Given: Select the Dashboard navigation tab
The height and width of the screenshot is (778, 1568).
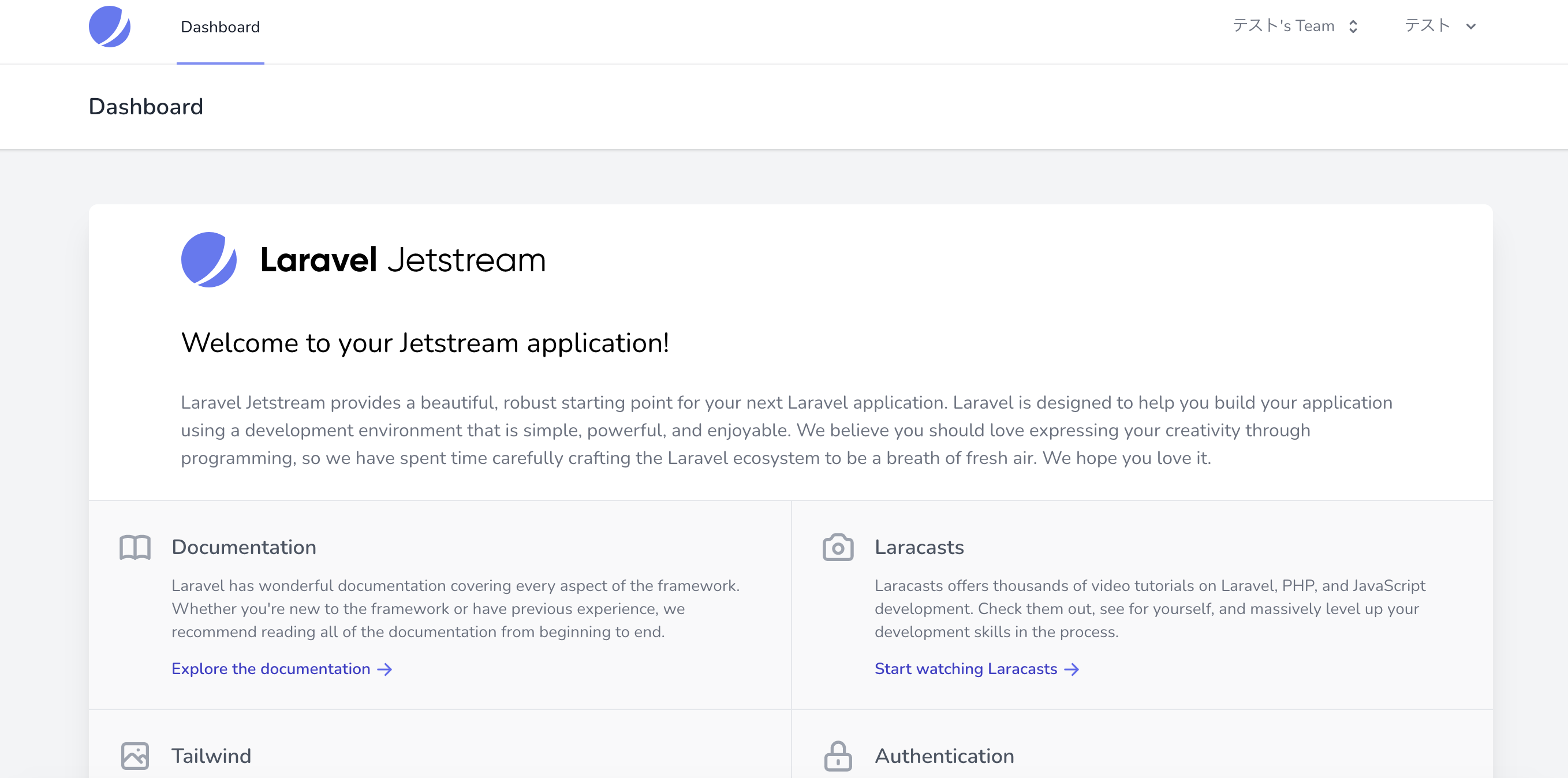Looking at the screenshot, I should 221,27.
